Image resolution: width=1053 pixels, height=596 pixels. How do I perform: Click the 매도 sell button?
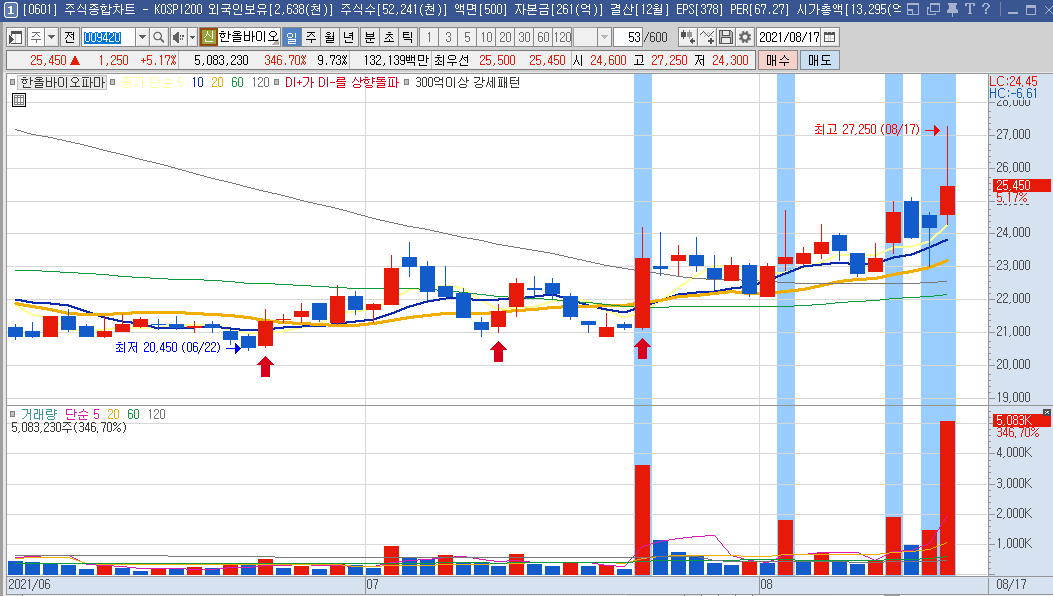(x=819, y=60)
